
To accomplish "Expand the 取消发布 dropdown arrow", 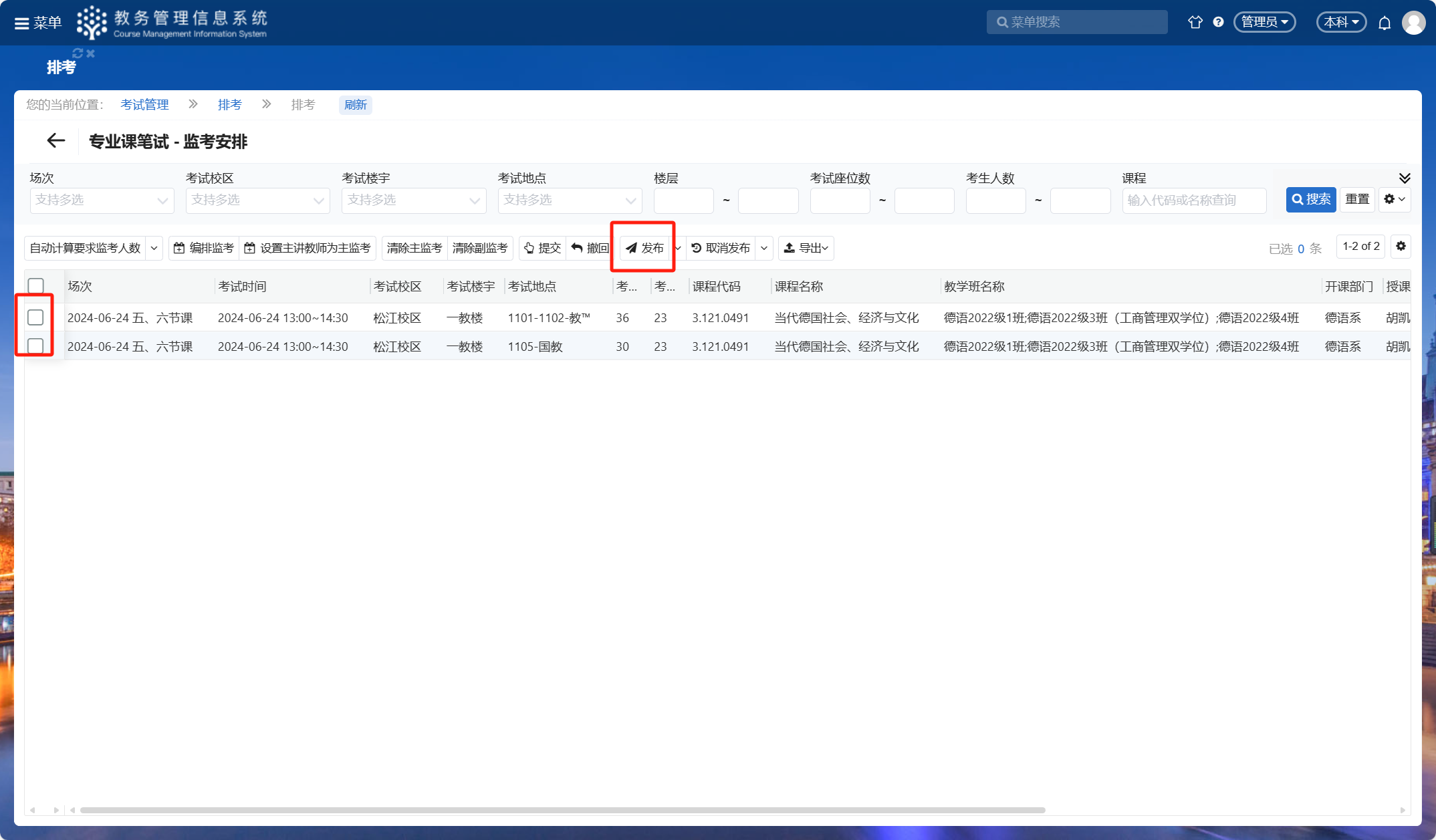I will coord(764,248).
